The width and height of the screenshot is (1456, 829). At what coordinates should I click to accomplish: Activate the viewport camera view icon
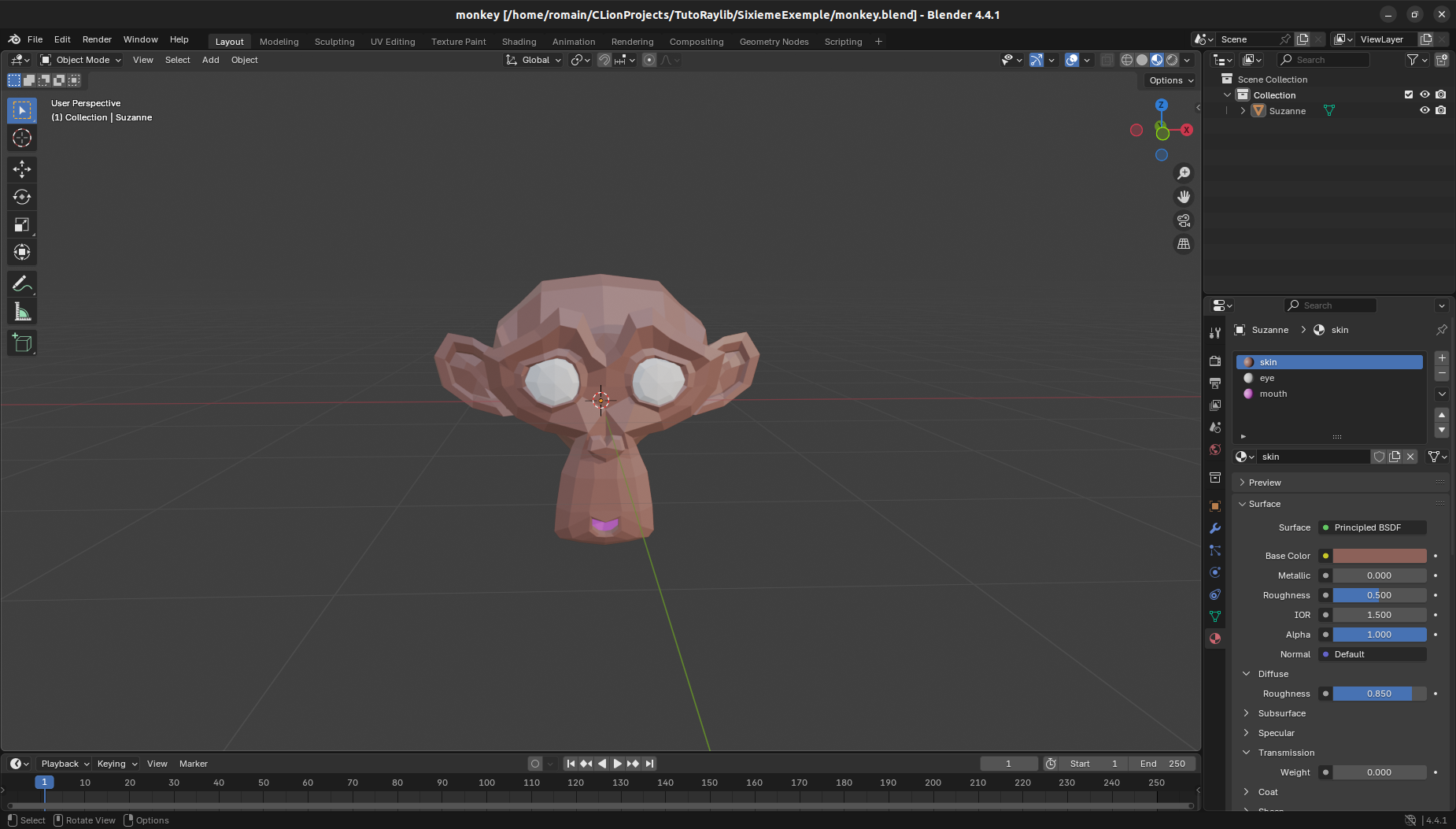coord(1184,221)
